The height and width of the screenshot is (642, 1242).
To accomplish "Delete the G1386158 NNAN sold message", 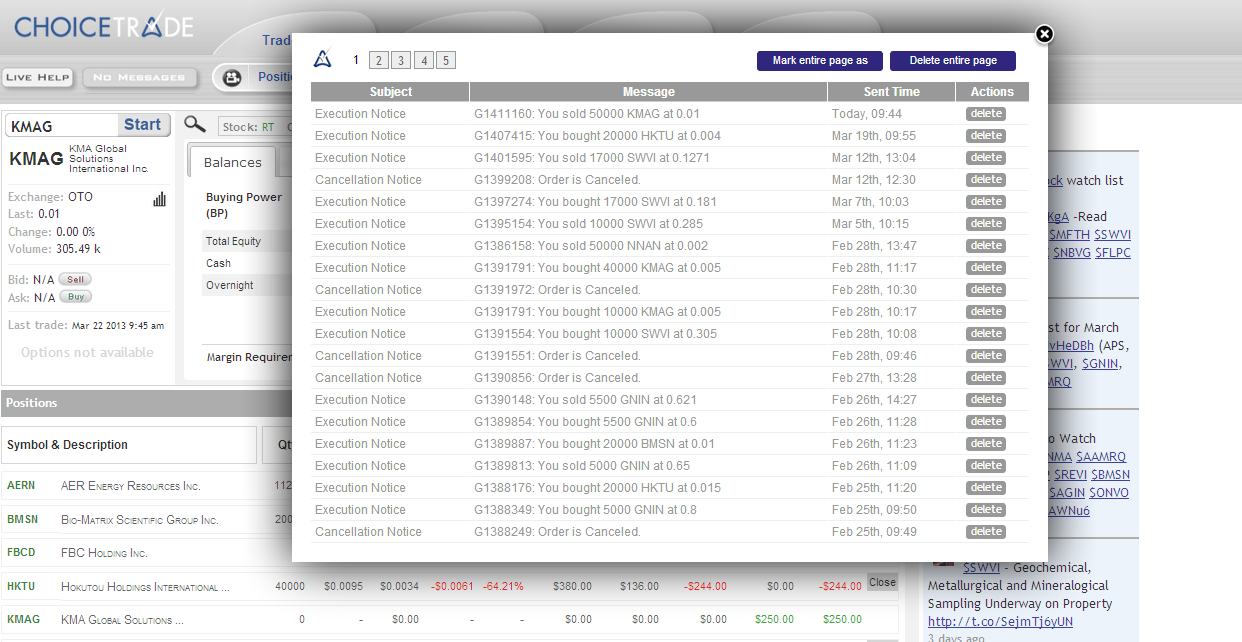I will [x=986, y=246].
